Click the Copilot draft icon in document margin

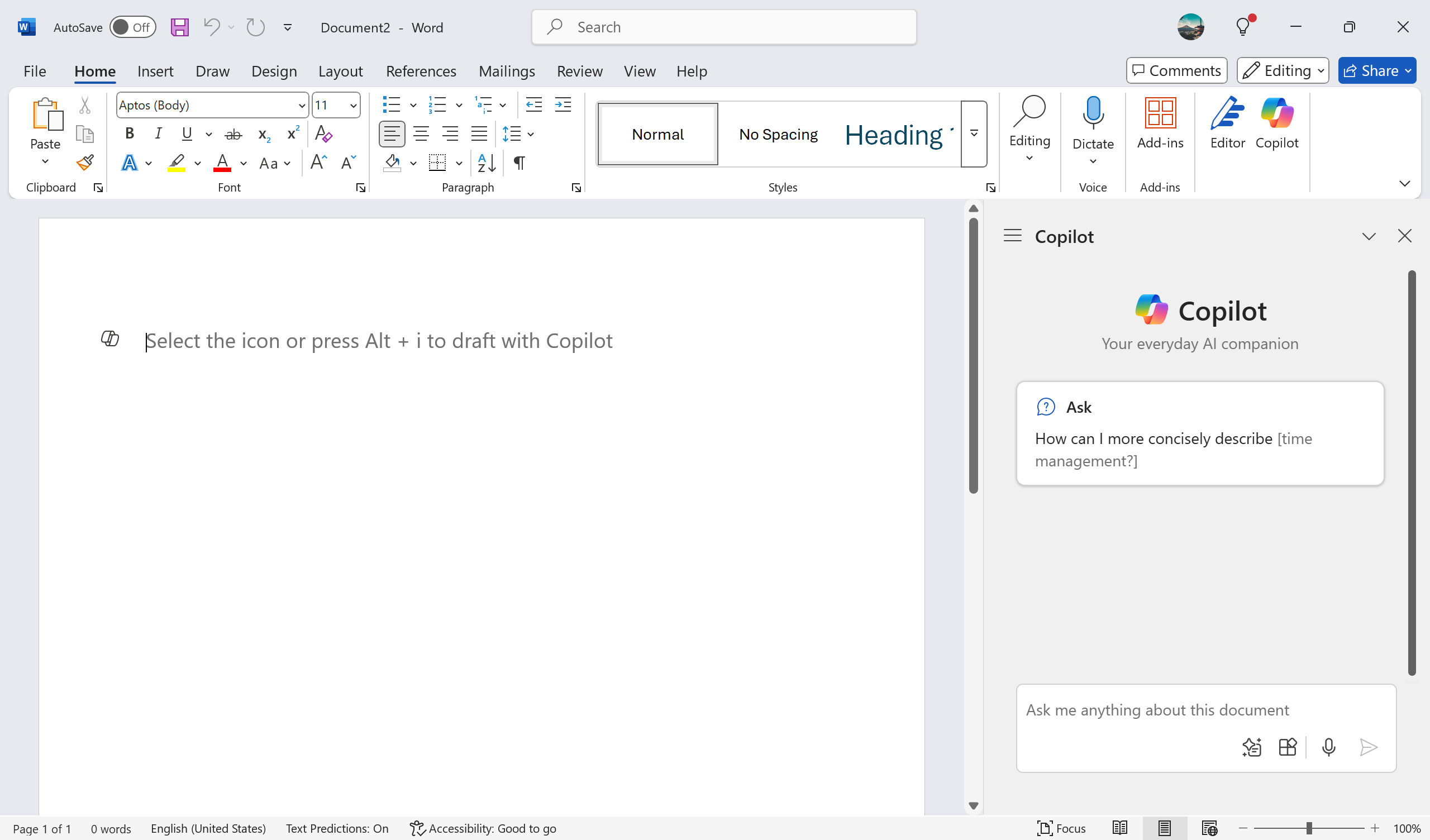(x=109, y=339)
